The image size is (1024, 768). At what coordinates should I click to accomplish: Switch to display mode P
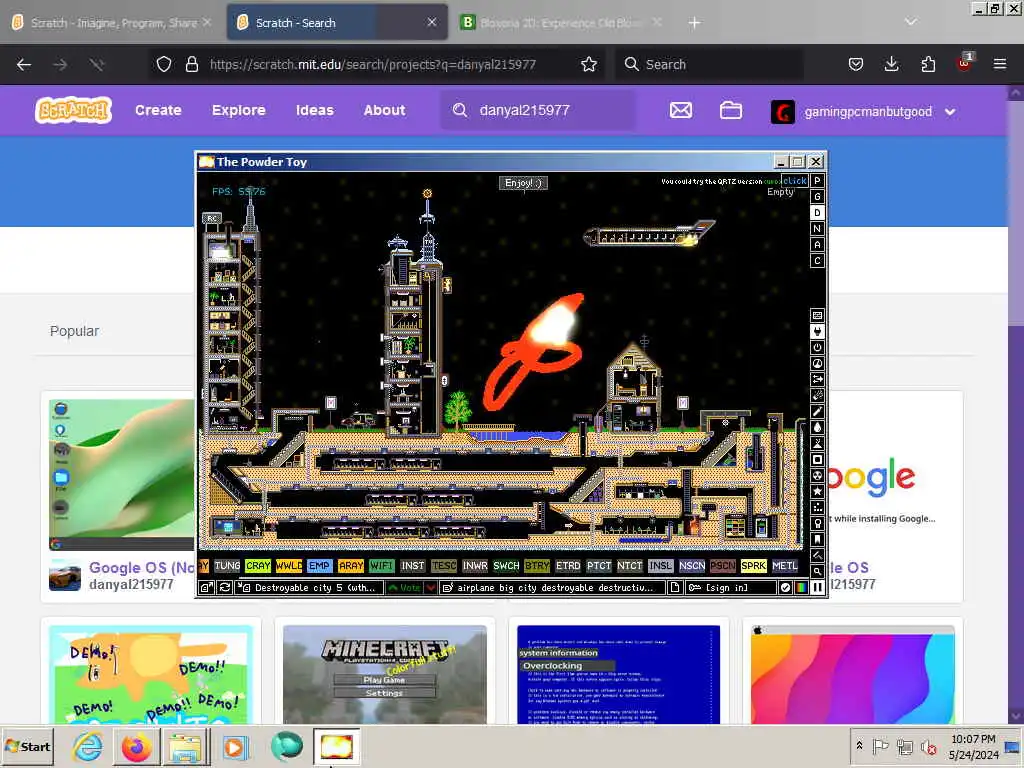point(817,180)
